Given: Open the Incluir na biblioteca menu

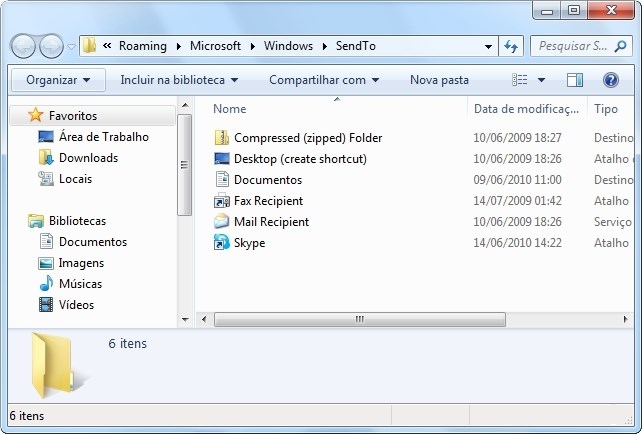Looking at the screenshot, I should pyautogui.click(x=179, y=80).
